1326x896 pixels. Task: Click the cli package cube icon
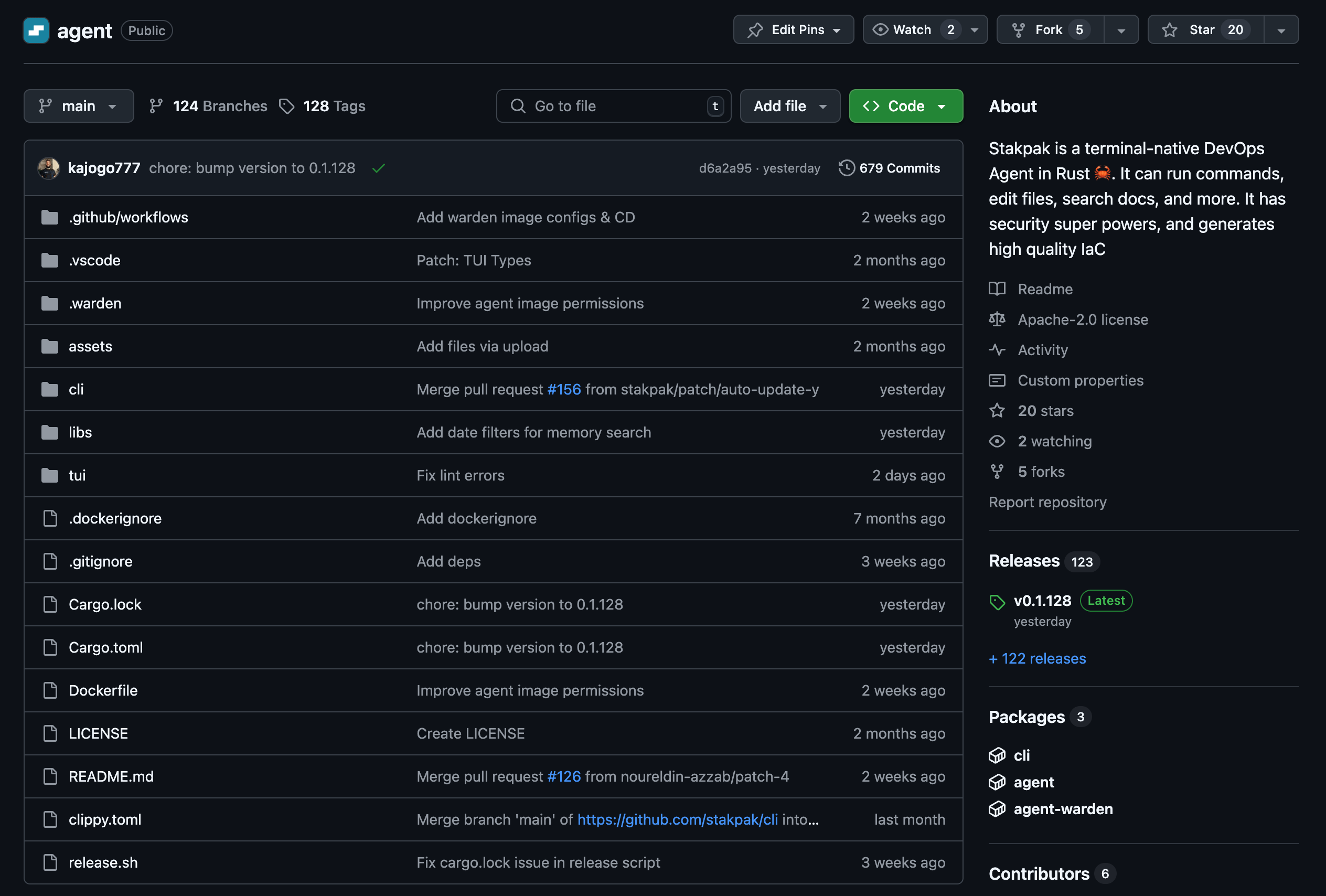[997, 755]
